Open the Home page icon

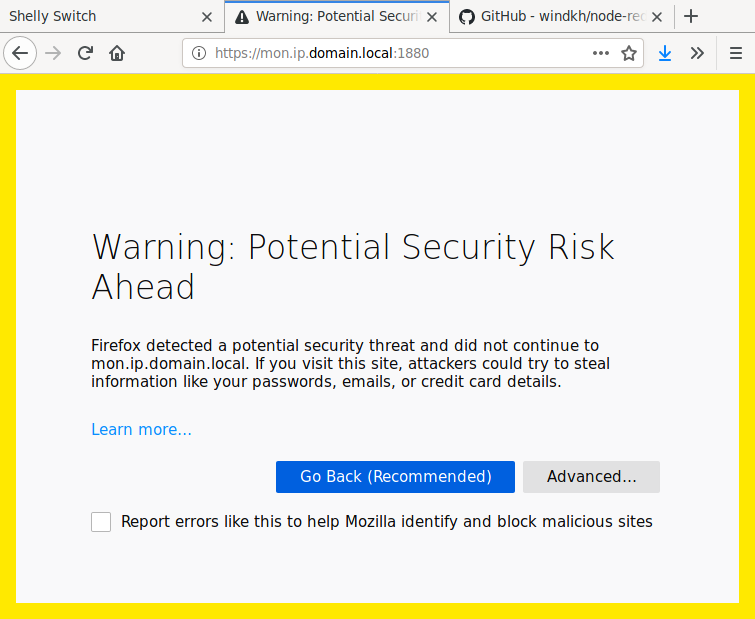pyautogui.click(x=117, y=53)
